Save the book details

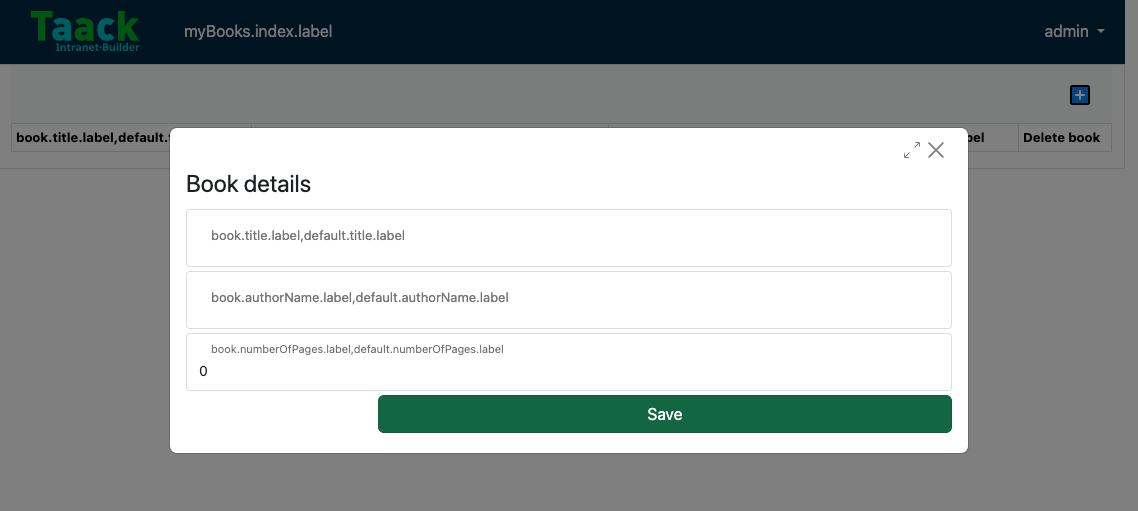click(665, 414)
